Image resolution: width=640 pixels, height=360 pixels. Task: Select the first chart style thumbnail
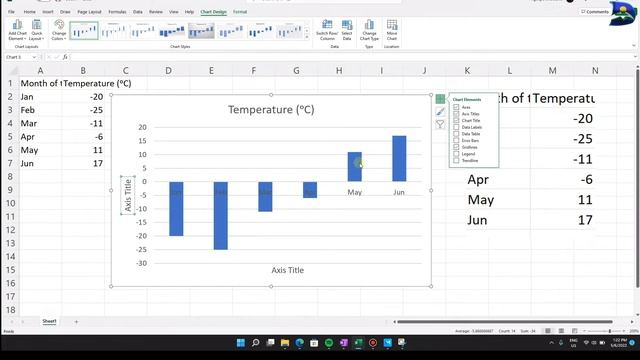click(x=84, y=31)
